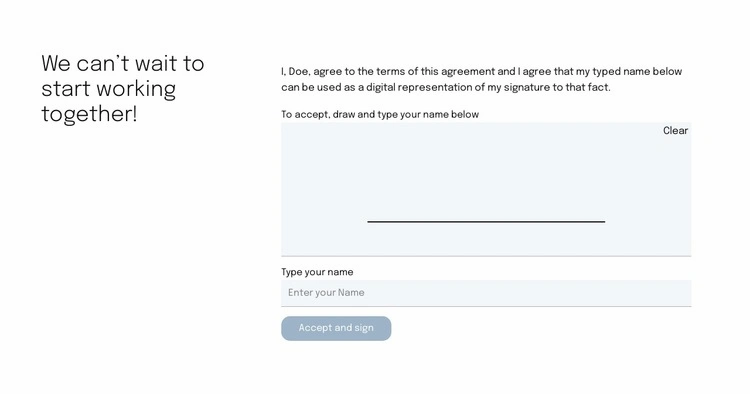Click the word 'together!' in the heading
Viewport: 750px width, 394px height.
pos(89,114)
